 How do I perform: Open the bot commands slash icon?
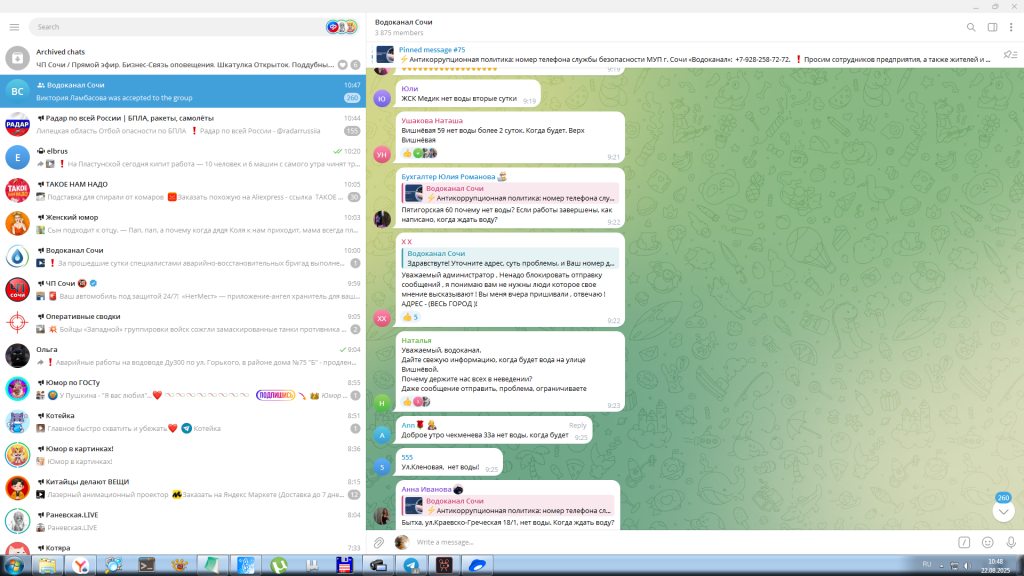[x=964, y=542]
